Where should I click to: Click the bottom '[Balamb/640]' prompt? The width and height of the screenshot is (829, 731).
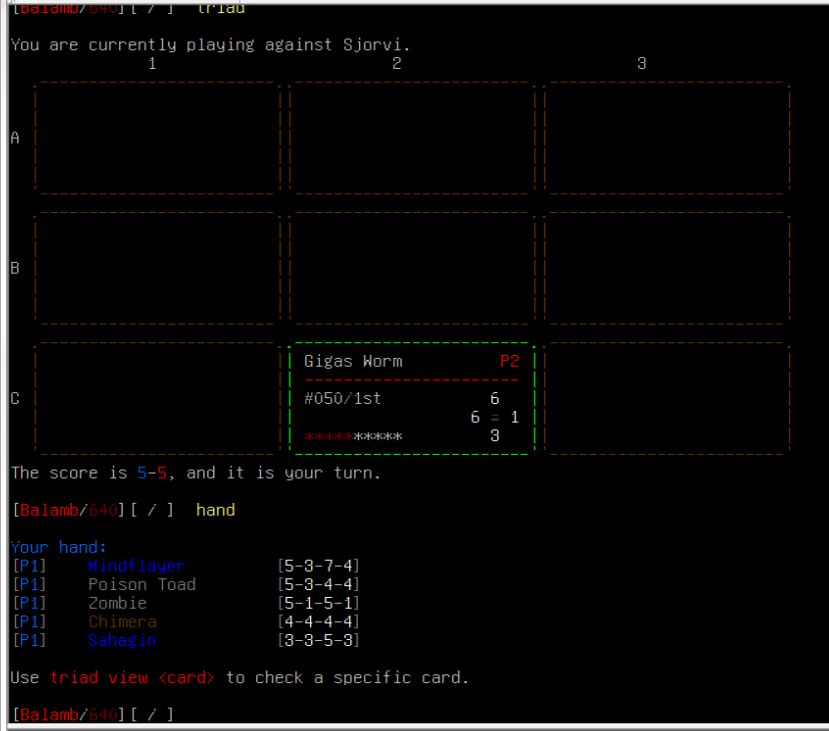click(x=68, y=715)
